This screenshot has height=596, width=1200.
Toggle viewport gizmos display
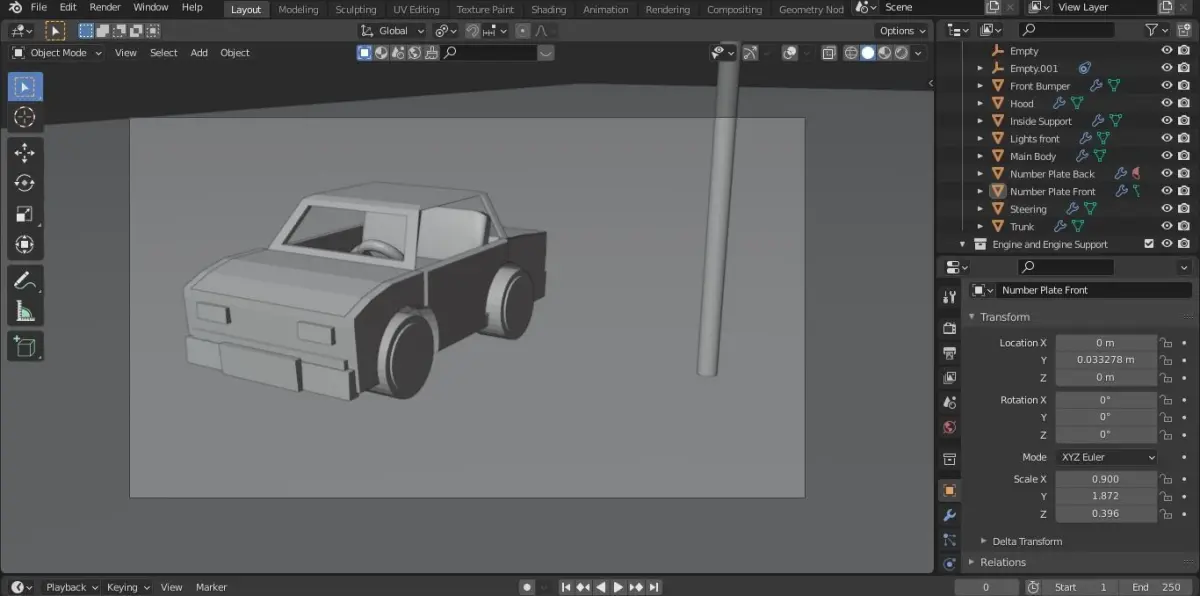point(749,53)
